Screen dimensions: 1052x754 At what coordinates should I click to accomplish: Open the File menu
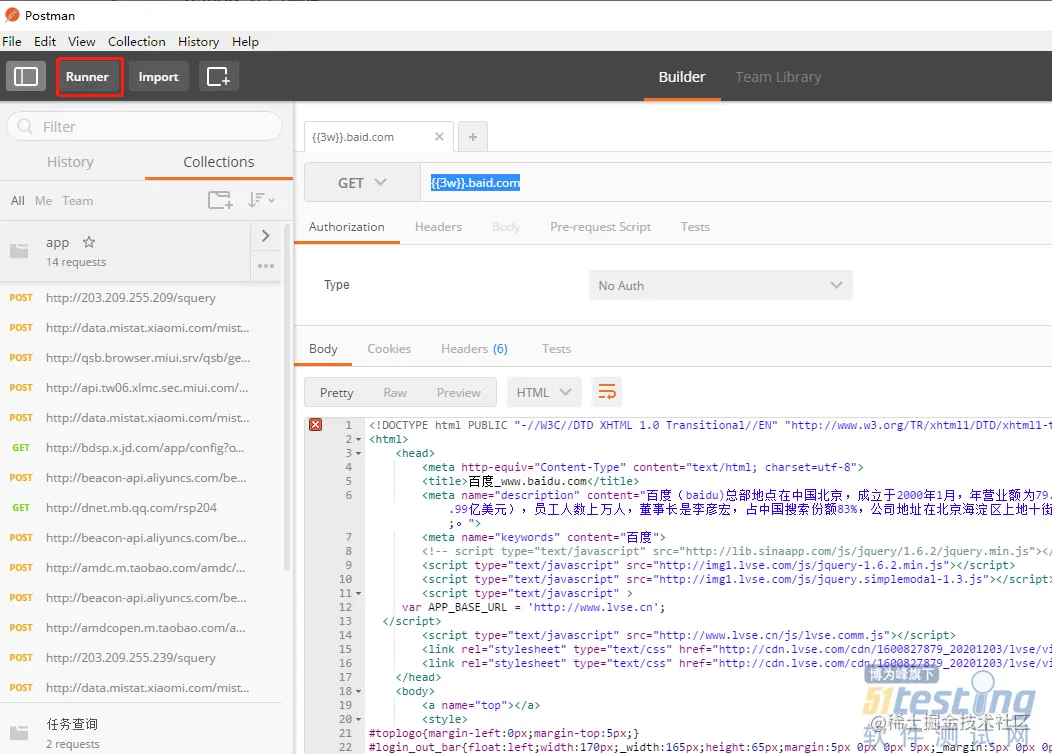pyautogui.click(x=12, y=42)
